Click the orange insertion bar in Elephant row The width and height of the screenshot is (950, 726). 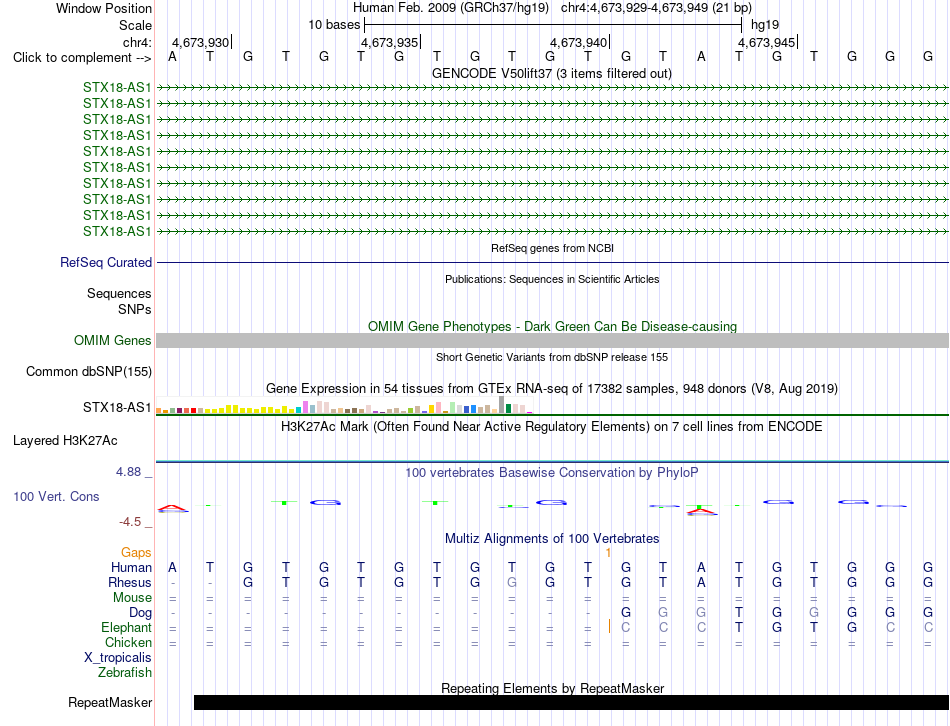click(x=610, y=627)
